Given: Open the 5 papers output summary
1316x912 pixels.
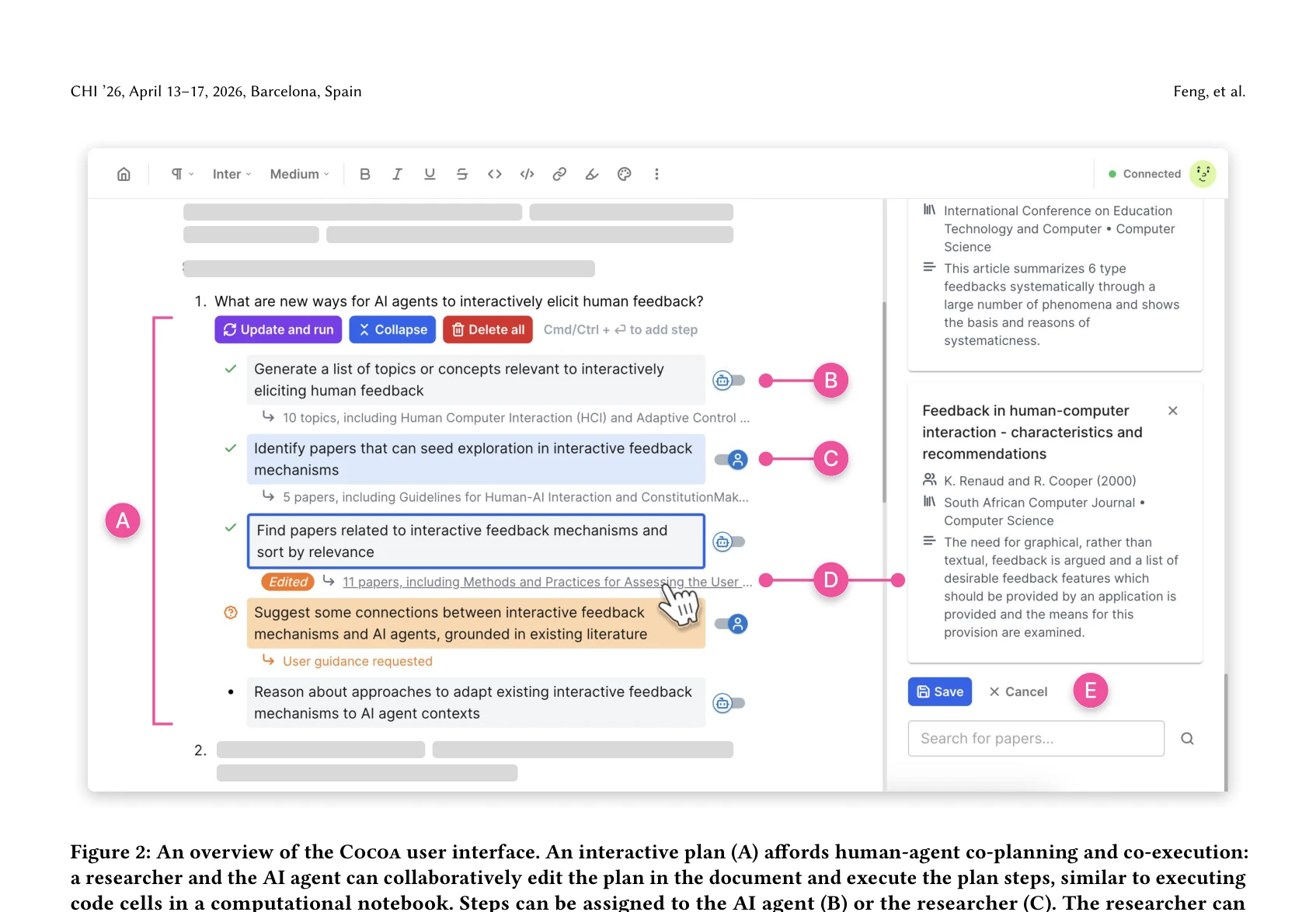Looking at the screenshot, I should coord(515,497).
